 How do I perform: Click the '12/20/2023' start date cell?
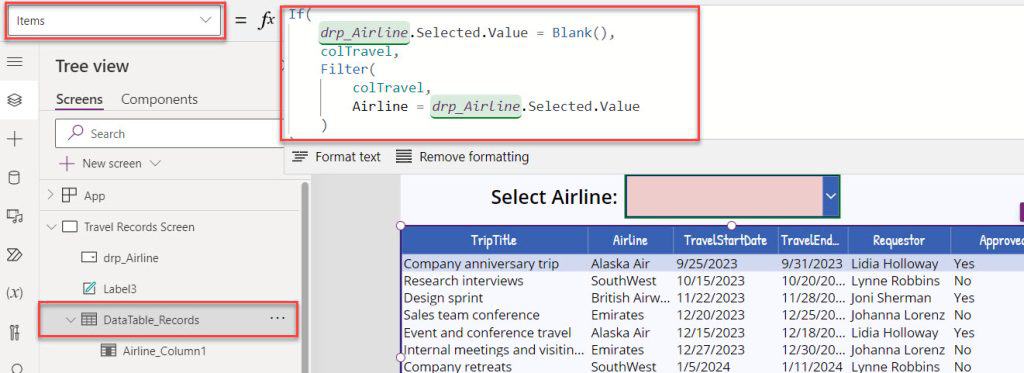pyautogui.click(x=710, y=316)
